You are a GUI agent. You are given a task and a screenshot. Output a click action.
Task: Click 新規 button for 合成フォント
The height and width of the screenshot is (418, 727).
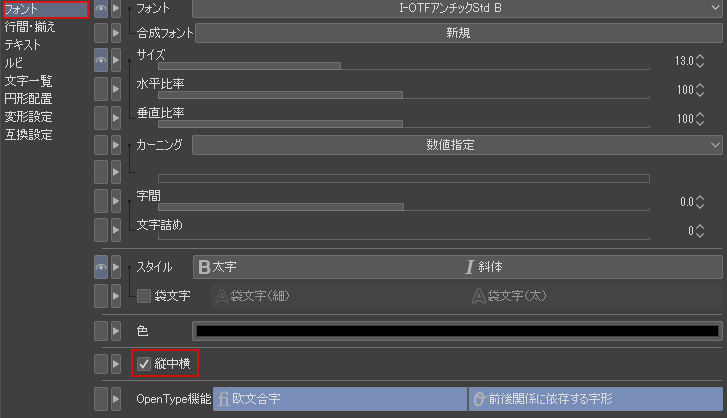457,33
